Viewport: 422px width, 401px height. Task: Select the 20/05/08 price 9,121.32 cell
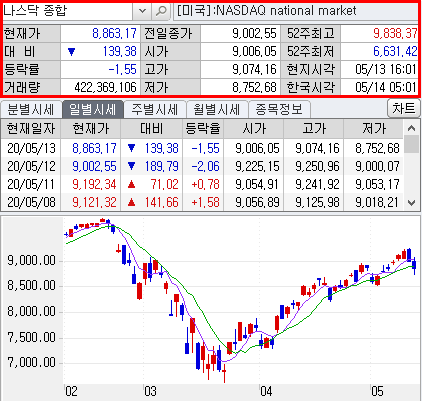[x=94, y=202]
